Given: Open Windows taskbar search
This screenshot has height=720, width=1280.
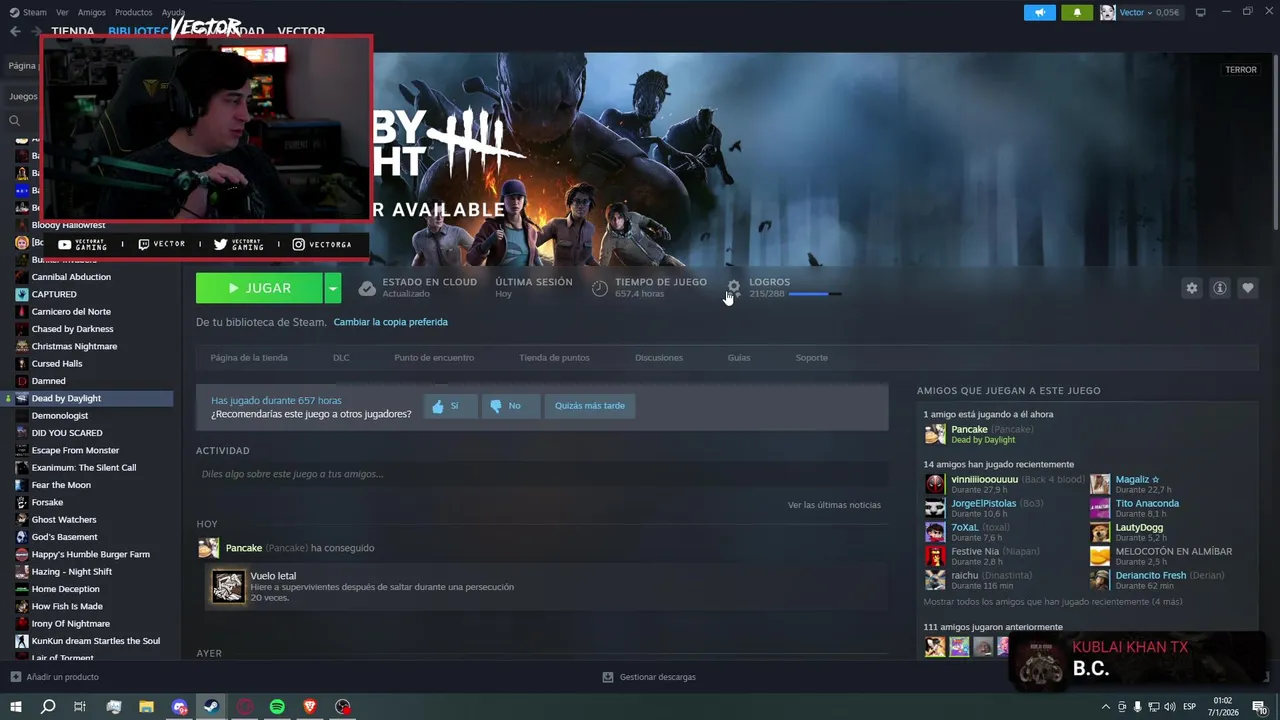Looking at the screenshot, I should point(48,707).
